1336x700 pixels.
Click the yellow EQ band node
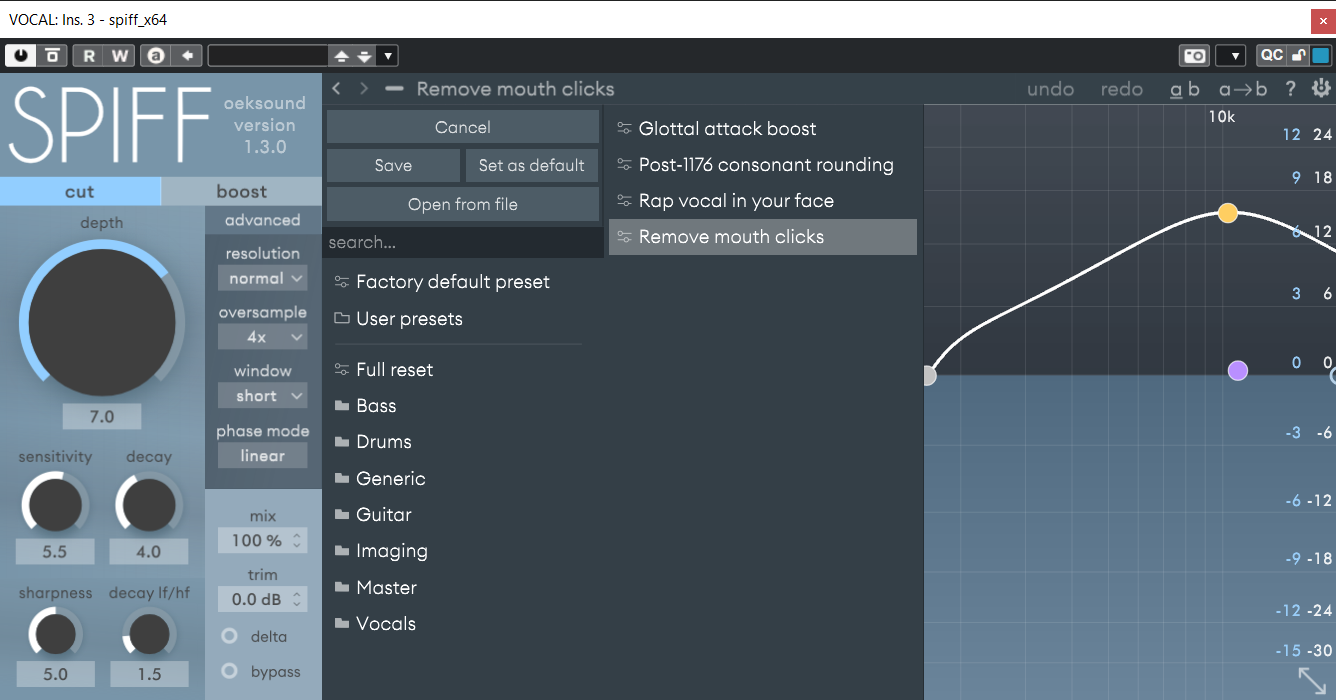[1228, 213]
